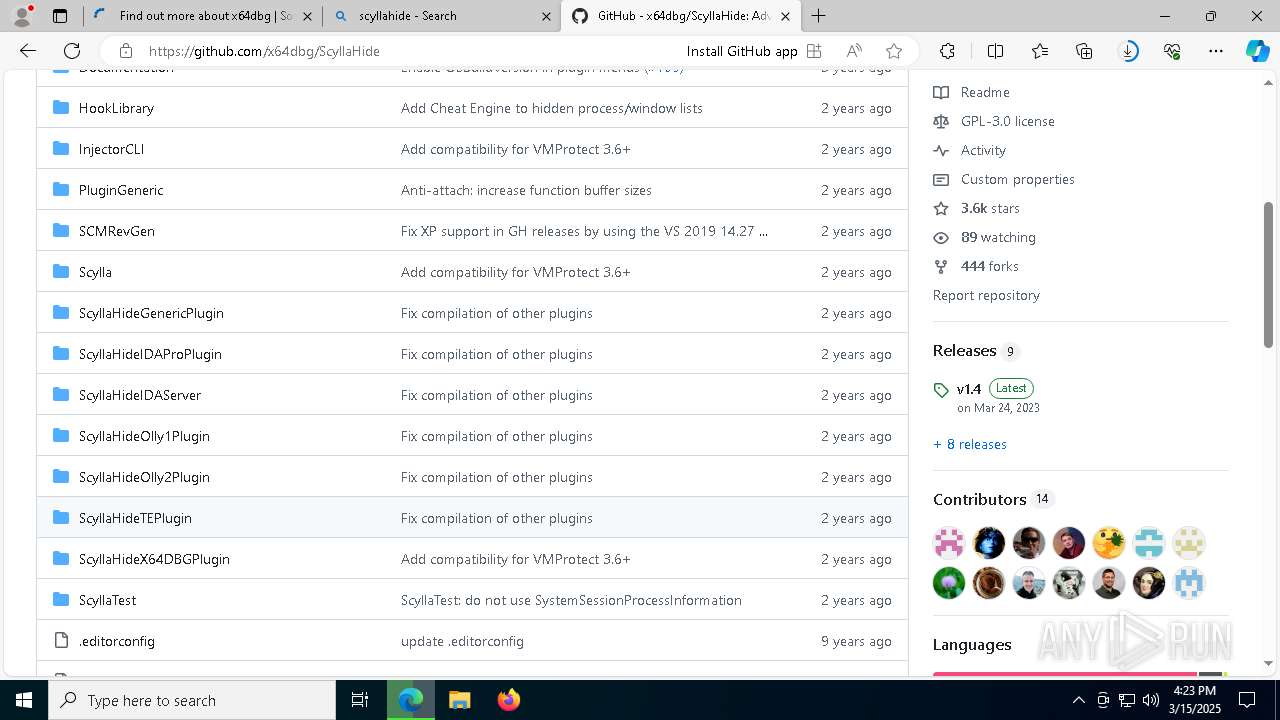Image resolution: width=1280 pixels, height=720 pixels.
Task: Open the Releases heading link
Action: tap(964, 351)
